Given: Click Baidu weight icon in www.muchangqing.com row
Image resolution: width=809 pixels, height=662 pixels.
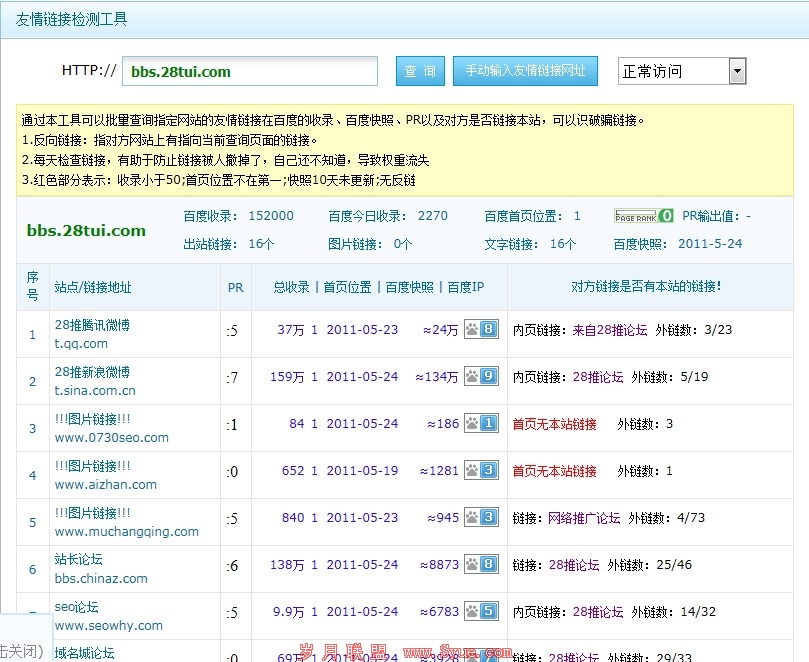Looking at the screenshot, I should 481,518.
